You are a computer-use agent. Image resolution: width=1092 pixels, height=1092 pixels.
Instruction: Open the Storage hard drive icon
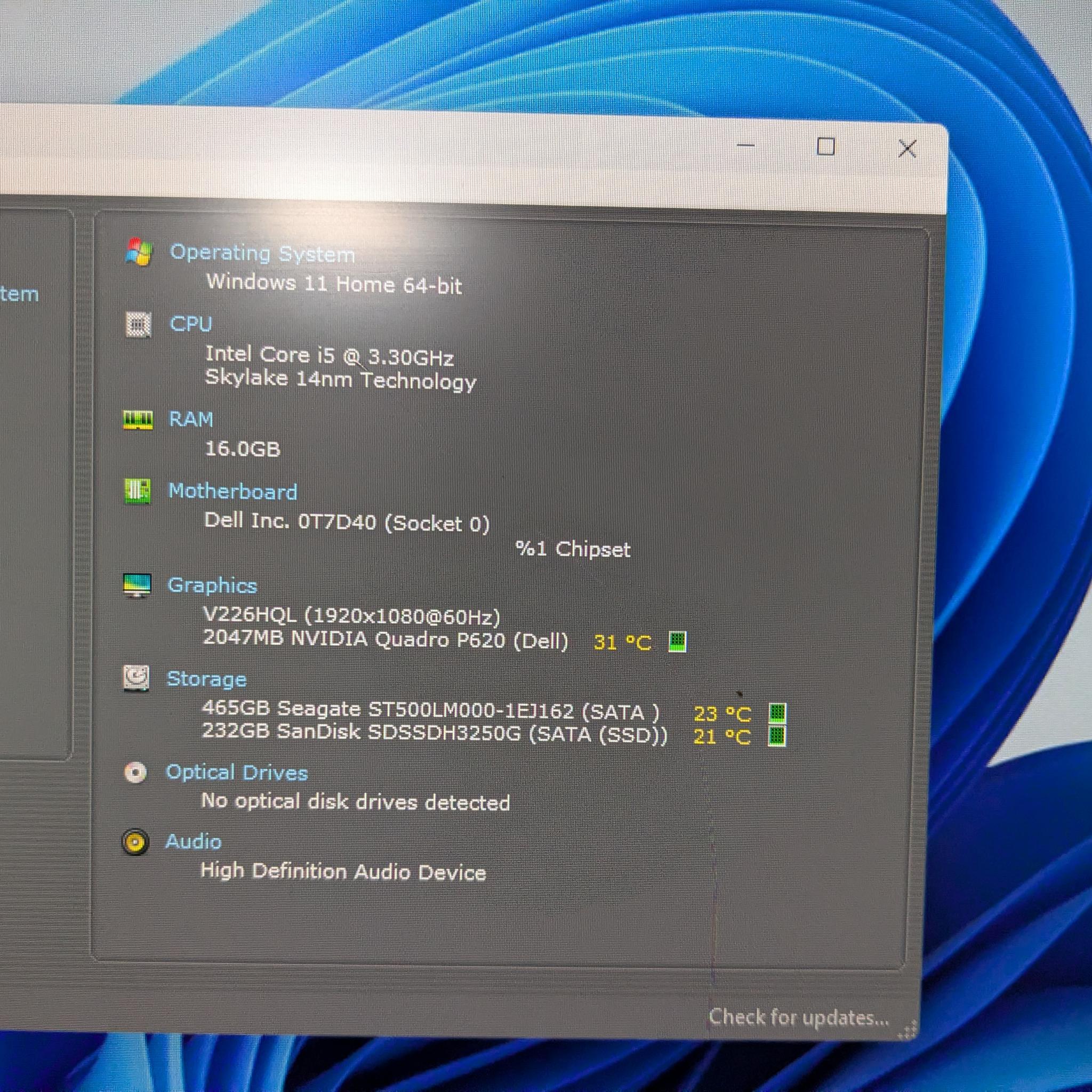pos(136,678)
